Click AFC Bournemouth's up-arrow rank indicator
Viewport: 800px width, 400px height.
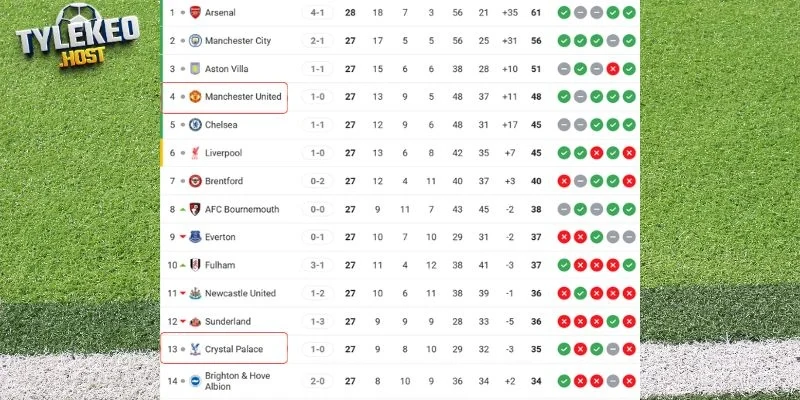182,209
